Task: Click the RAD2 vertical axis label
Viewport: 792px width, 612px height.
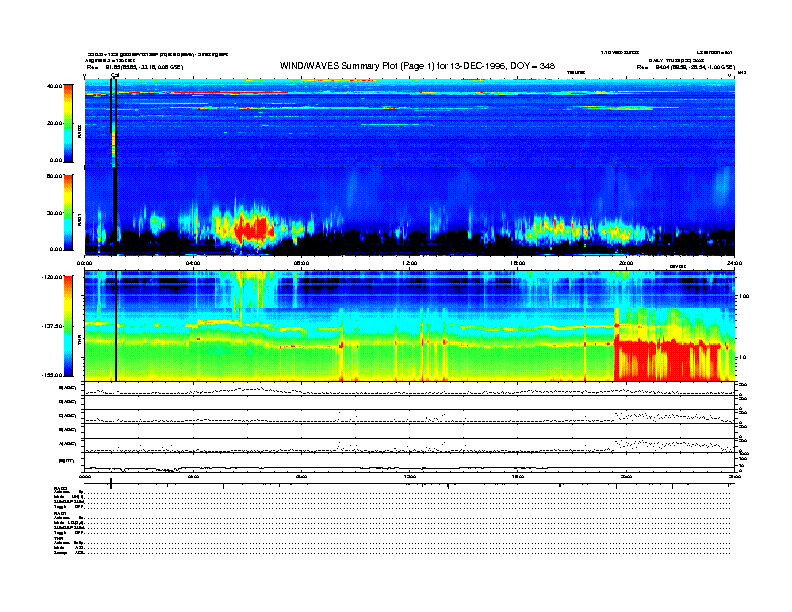Action: tap(79, 131)
